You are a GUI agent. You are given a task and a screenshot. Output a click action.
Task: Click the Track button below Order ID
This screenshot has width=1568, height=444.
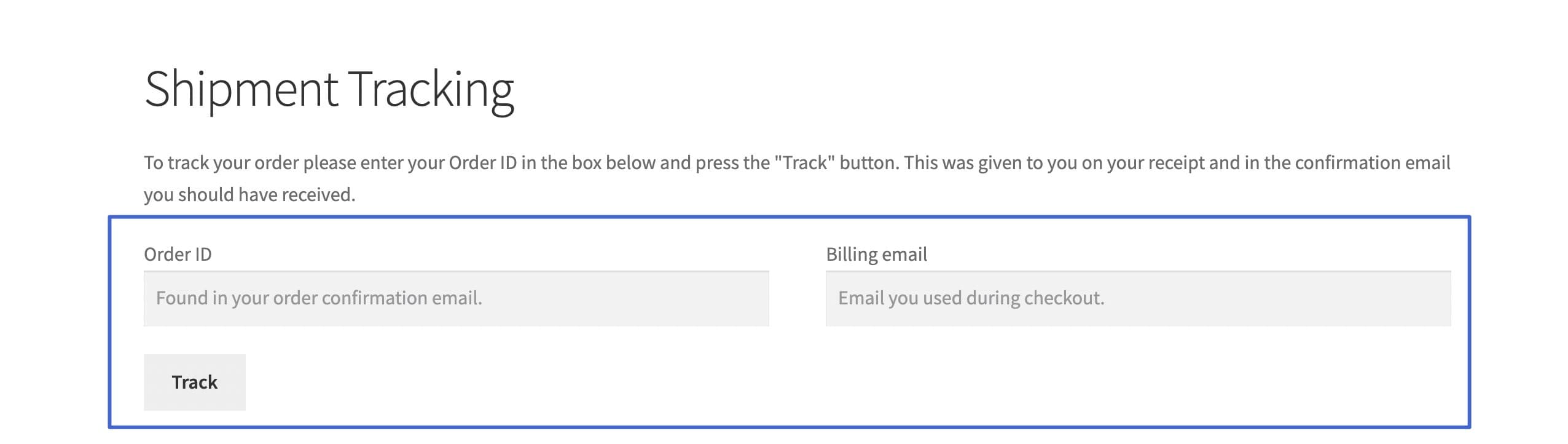pyautogui.click(x=194, y=382)
